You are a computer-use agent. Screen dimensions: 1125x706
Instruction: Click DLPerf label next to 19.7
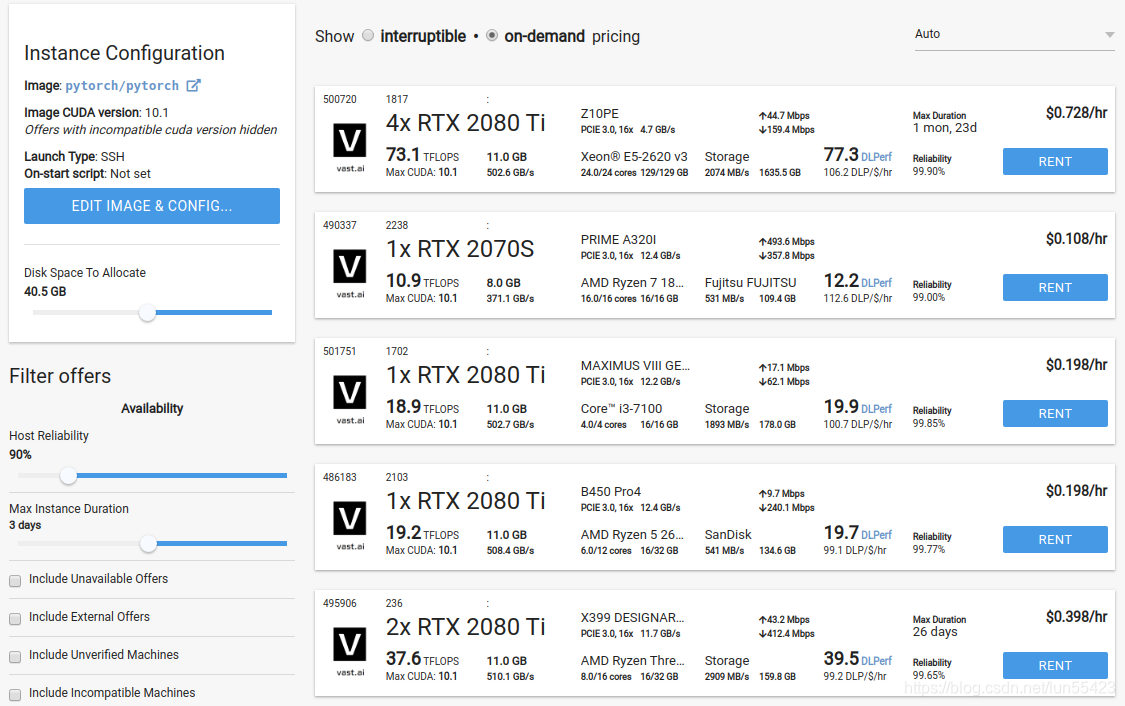coord(876,535)
